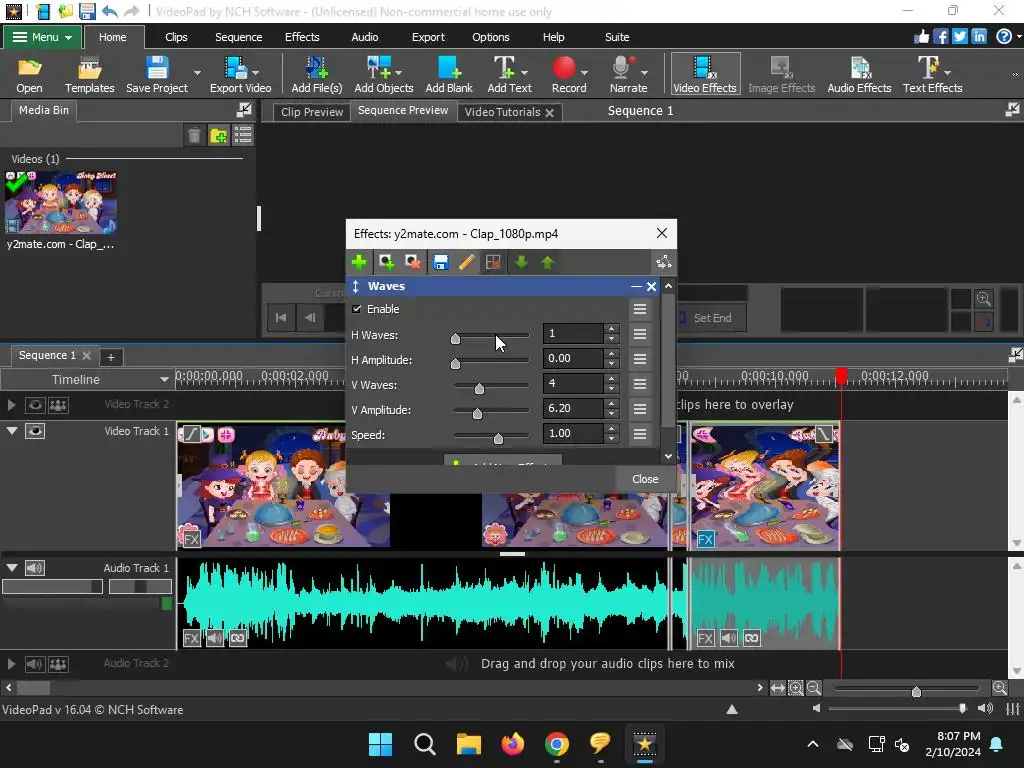Viewport: 1024px width, 768px height.
Task: Mute Audio Track 2 speaker button
Action: coord(35,664)
